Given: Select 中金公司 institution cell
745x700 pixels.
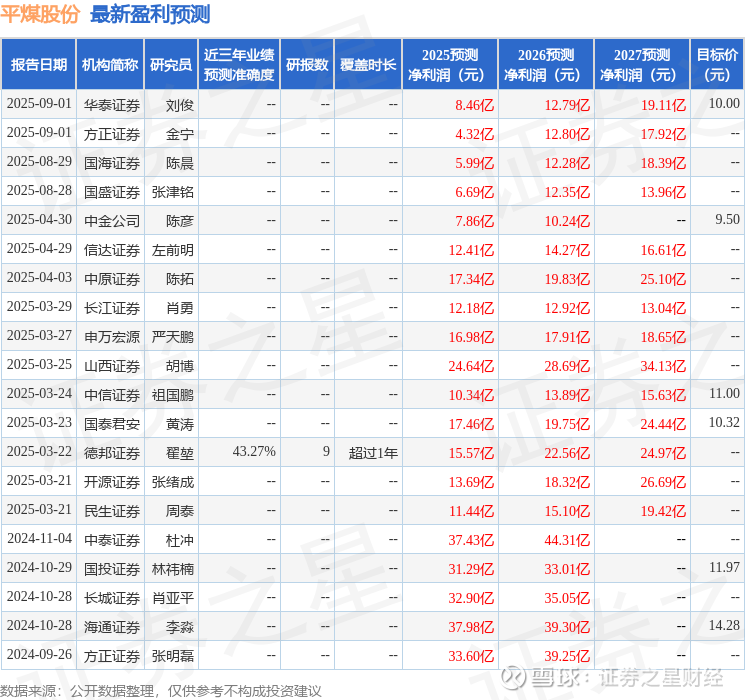Looking at the screenshot, I should [112, 221].
